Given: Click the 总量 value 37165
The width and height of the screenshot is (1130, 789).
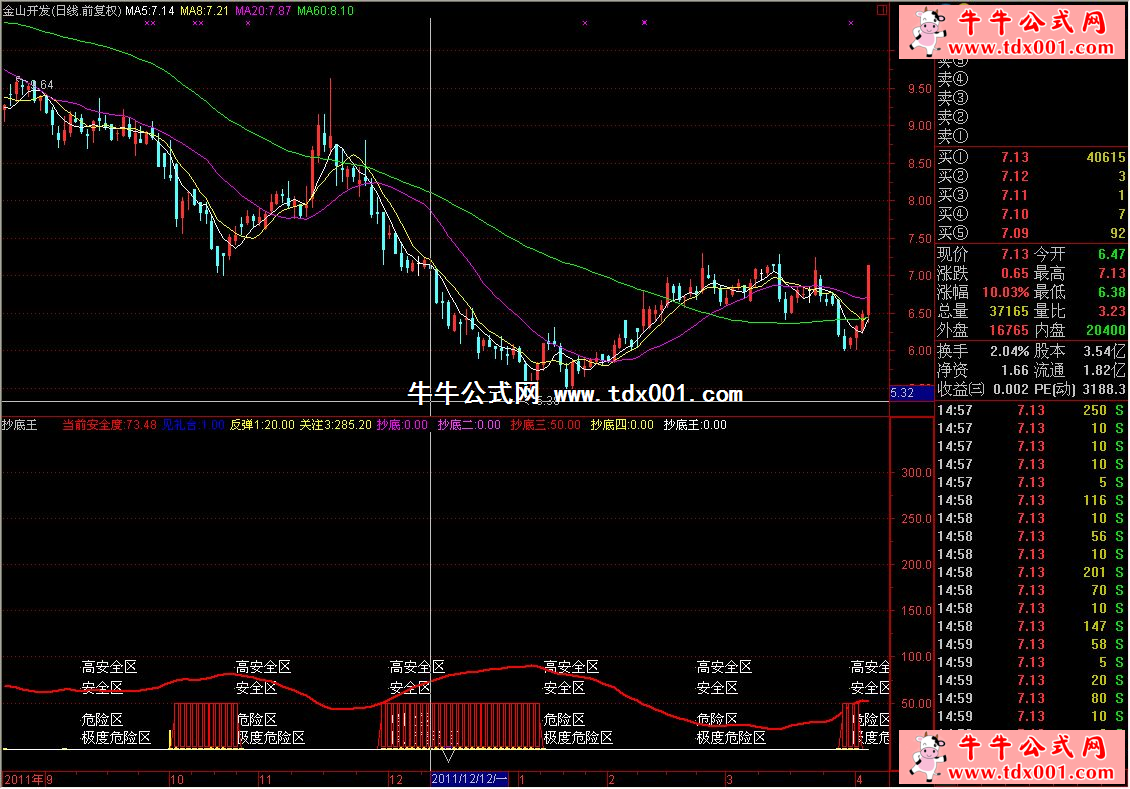Looking at the screenshot, I should [x=1009, y=312].
